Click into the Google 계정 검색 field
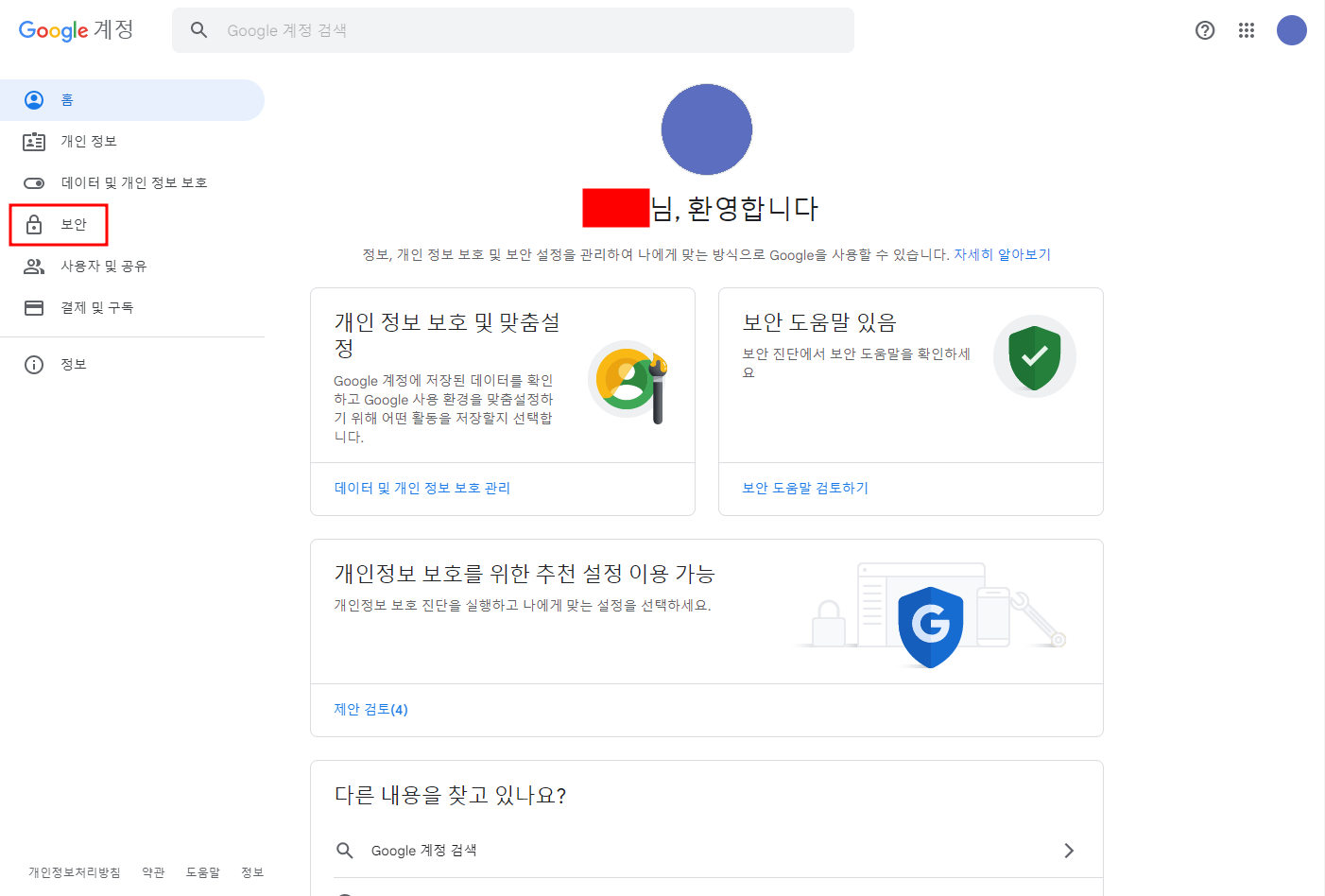The image size is (1325, 896). (x=513, y=30)
